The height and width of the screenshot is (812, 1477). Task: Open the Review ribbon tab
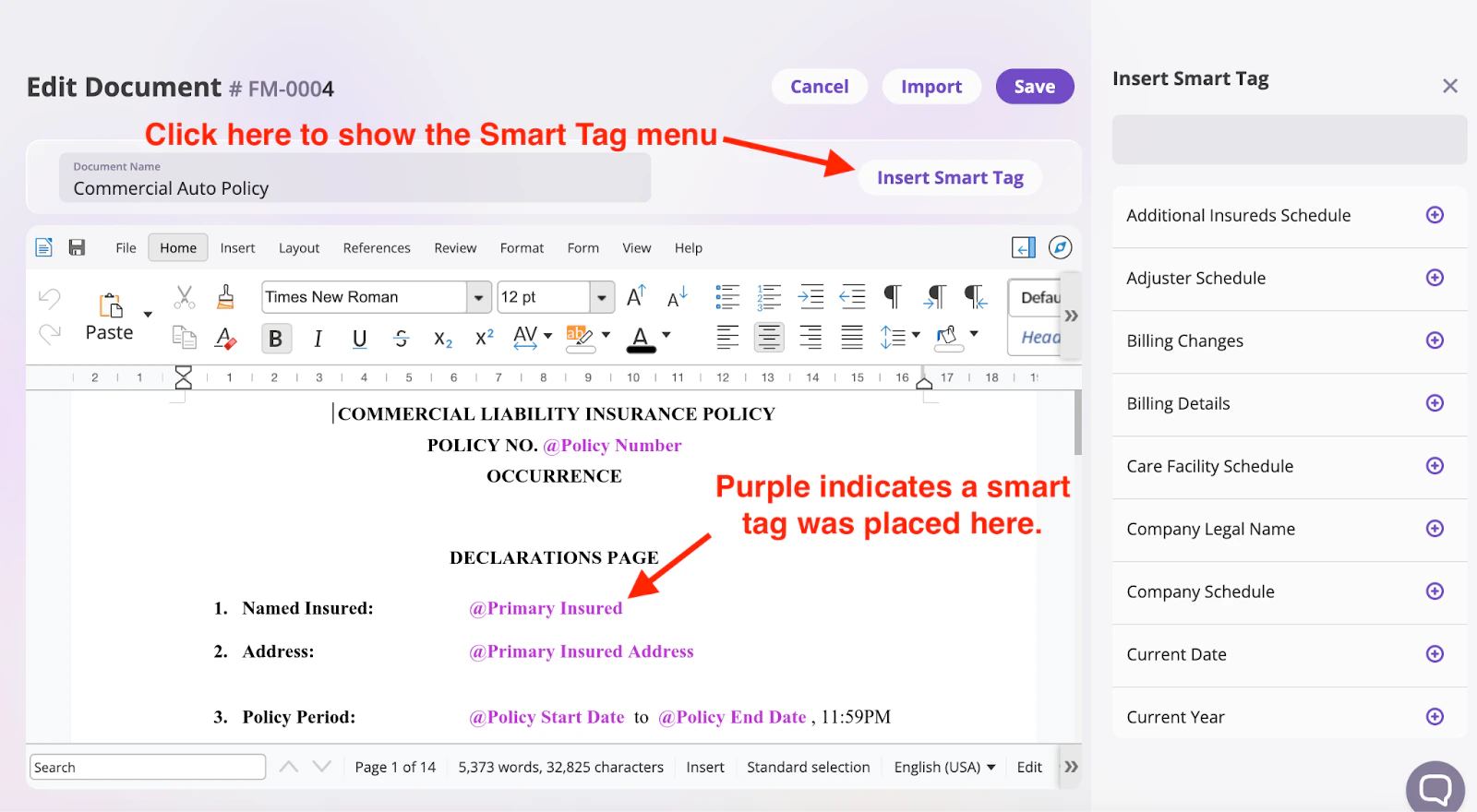[x=455, y=248]
